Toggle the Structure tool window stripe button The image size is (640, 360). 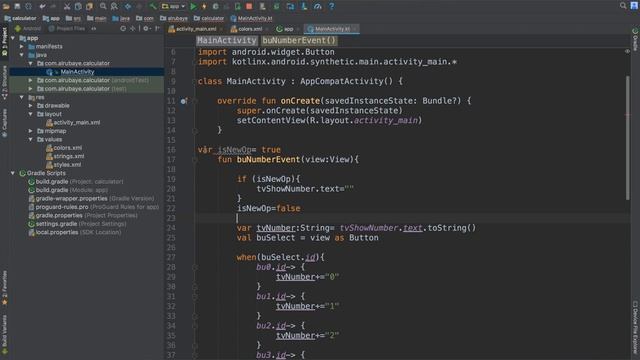point(4,83)
